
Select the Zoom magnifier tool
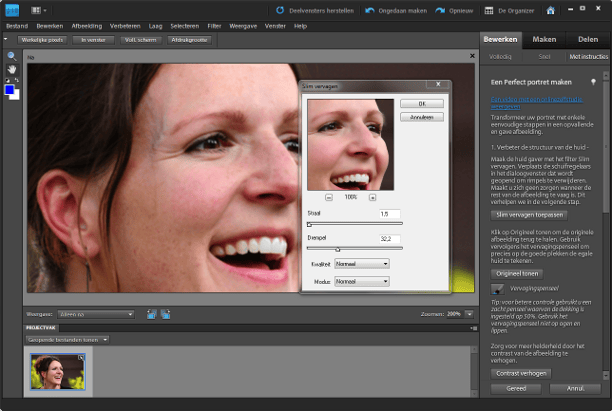point(10,54)
